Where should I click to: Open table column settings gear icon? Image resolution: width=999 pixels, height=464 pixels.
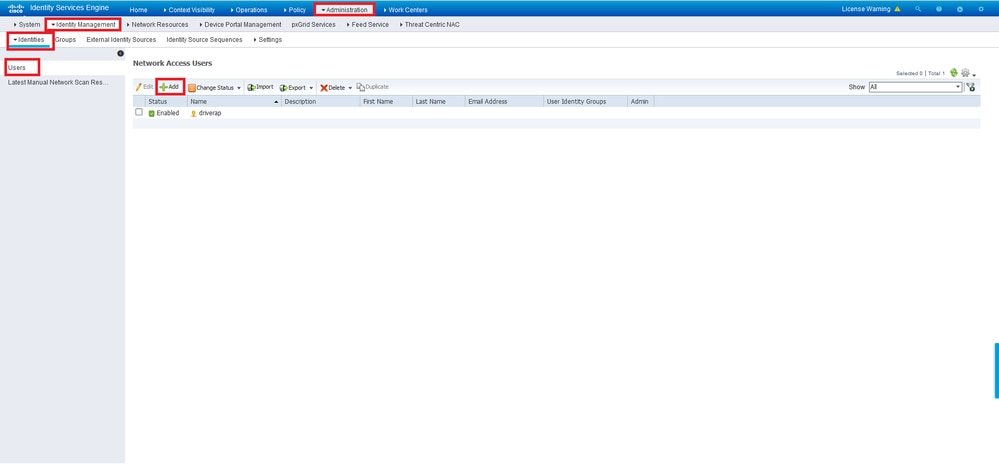point(965,73)
